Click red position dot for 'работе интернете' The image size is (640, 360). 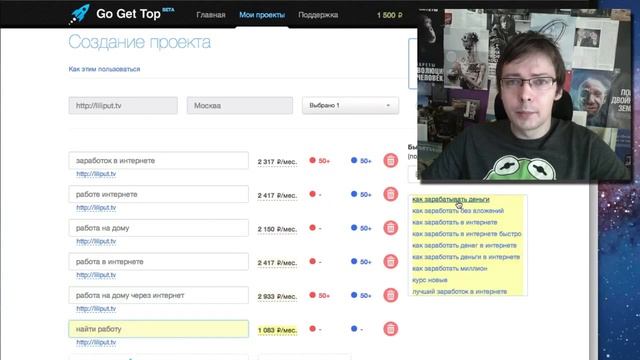(x=312, y=194)
